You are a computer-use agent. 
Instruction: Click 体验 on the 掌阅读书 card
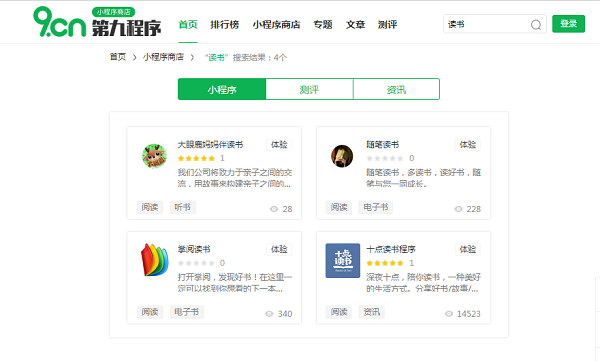pyautogui.click(x=279, y=250)
